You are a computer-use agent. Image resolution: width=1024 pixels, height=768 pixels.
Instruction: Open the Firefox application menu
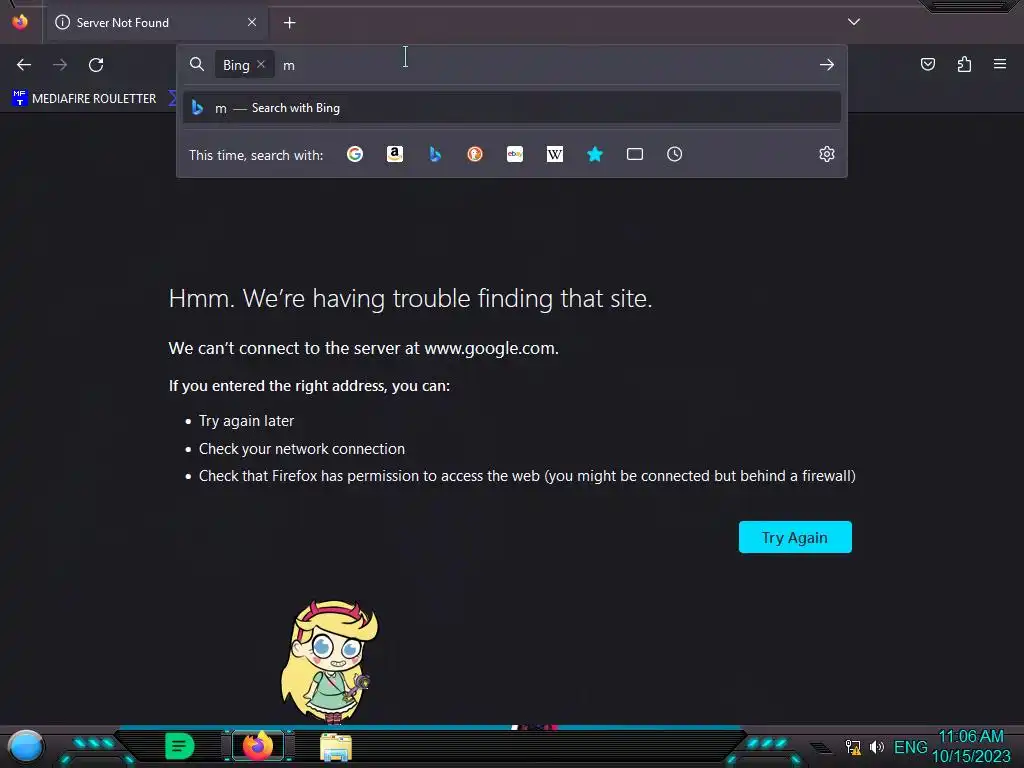click(1000, 64)
